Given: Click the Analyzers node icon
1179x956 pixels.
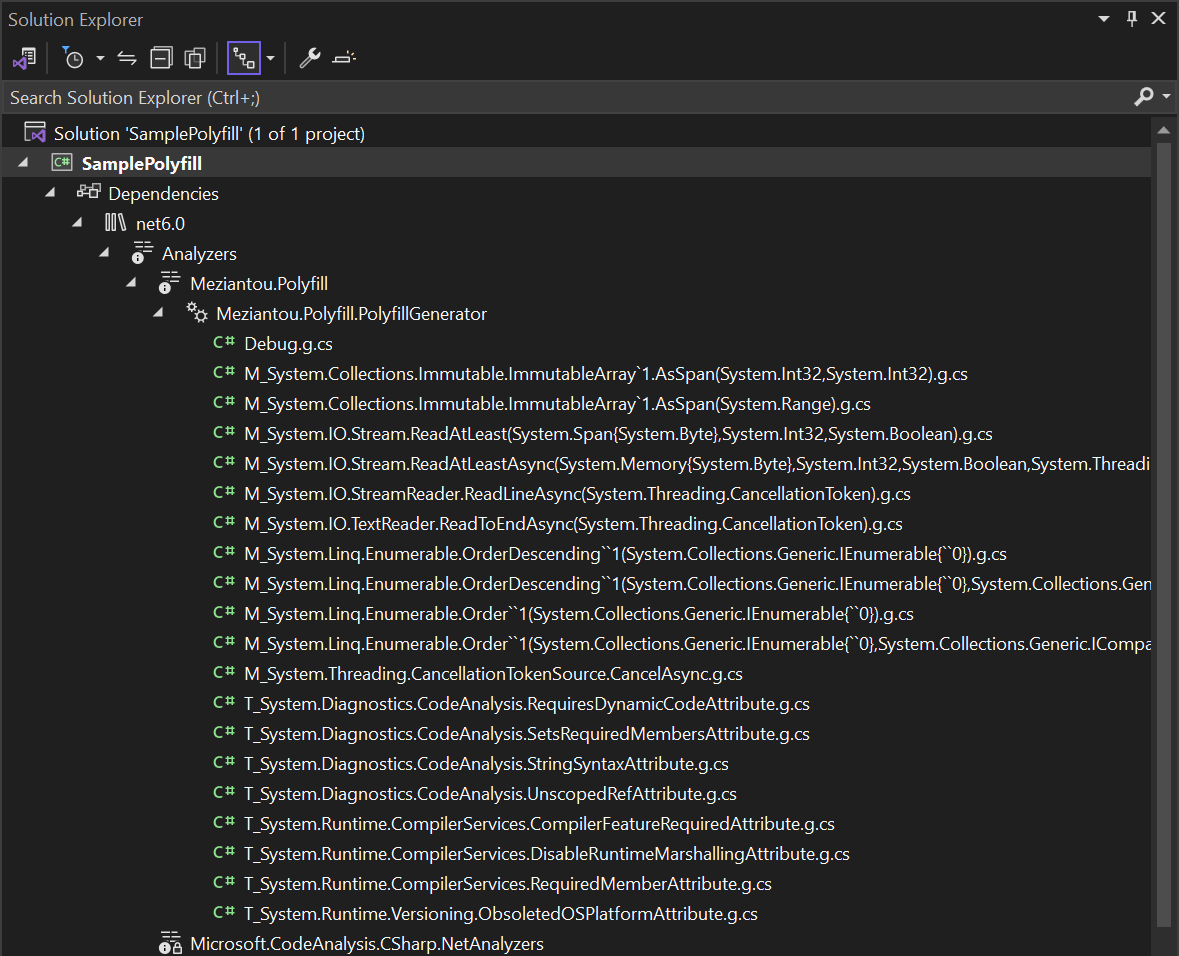Looking at the screenshot, I should [143, 253].
